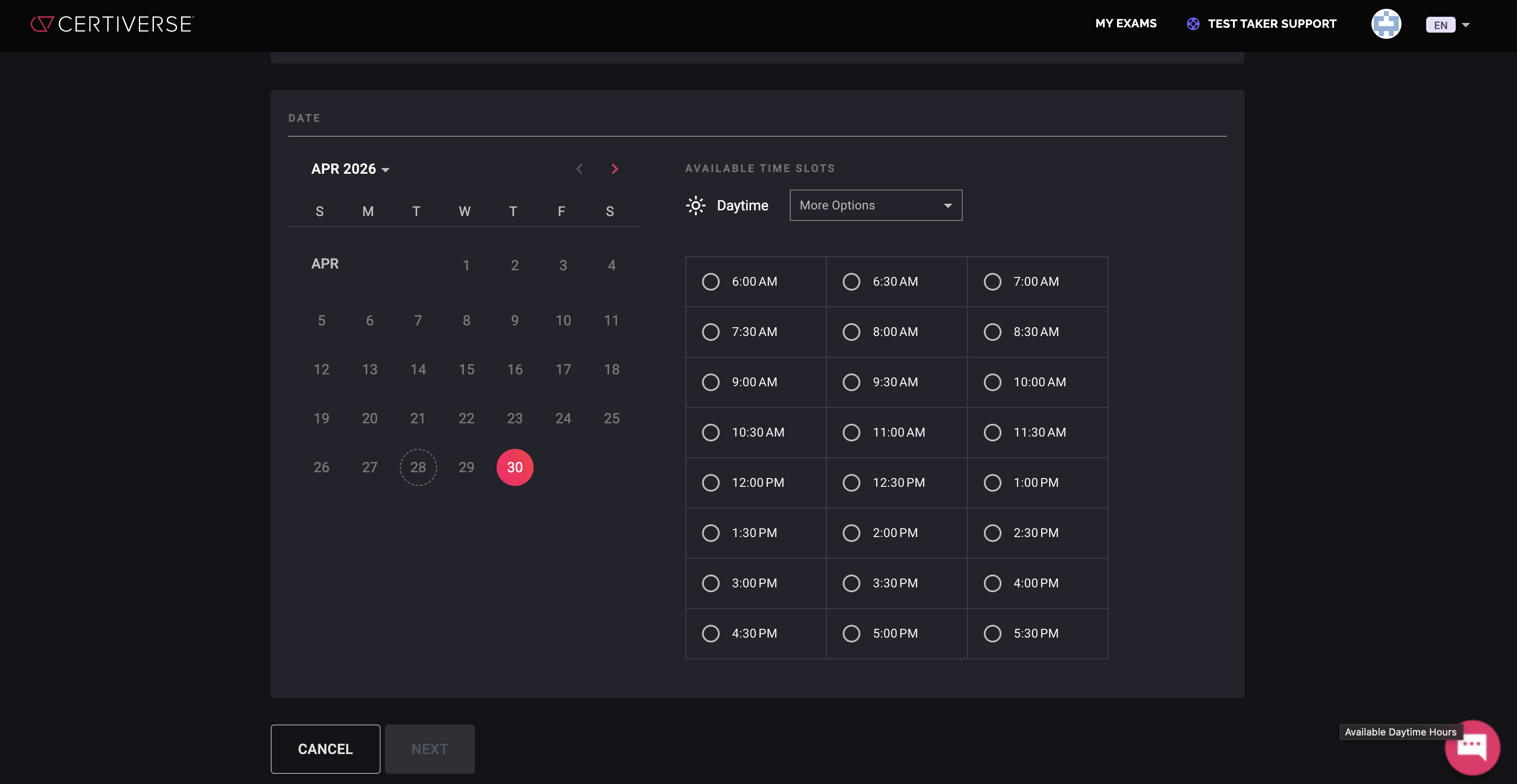Click the Test Taker Support lifebuoy icon
The image size is (1517, 784).
[x=1192, y=24]
